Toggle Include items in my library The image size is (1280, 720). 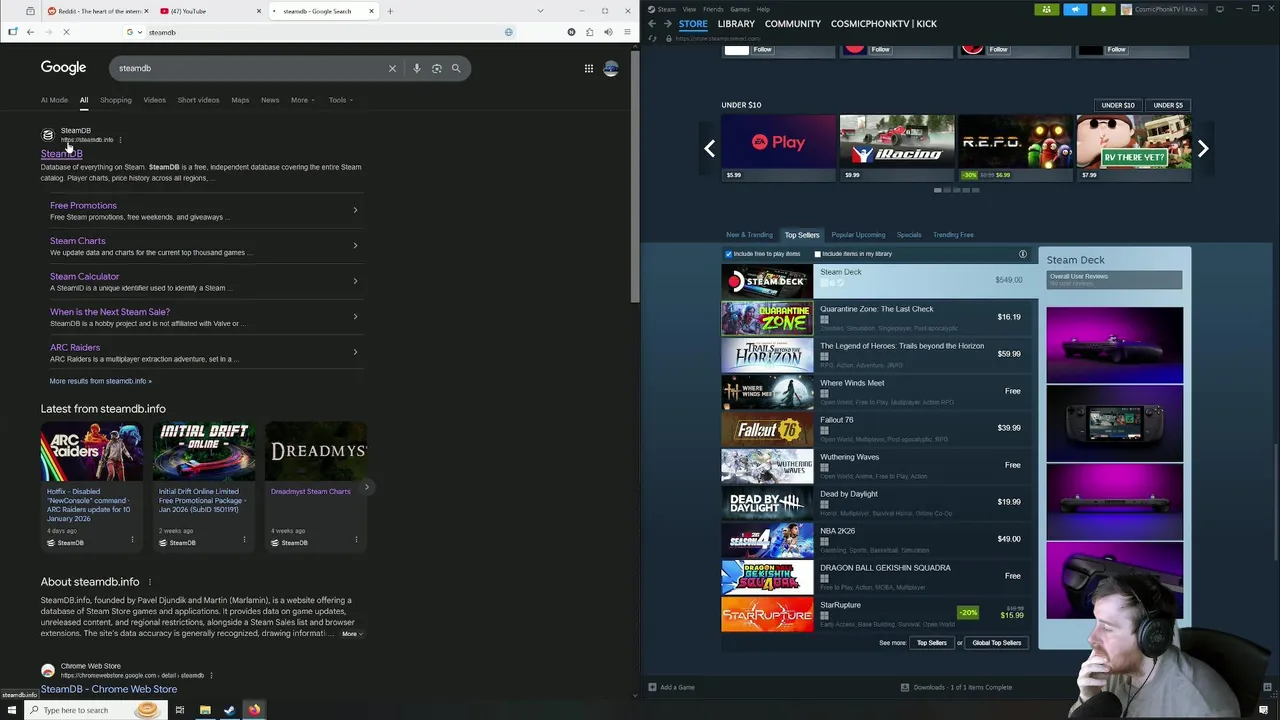(x=817, y=254)
